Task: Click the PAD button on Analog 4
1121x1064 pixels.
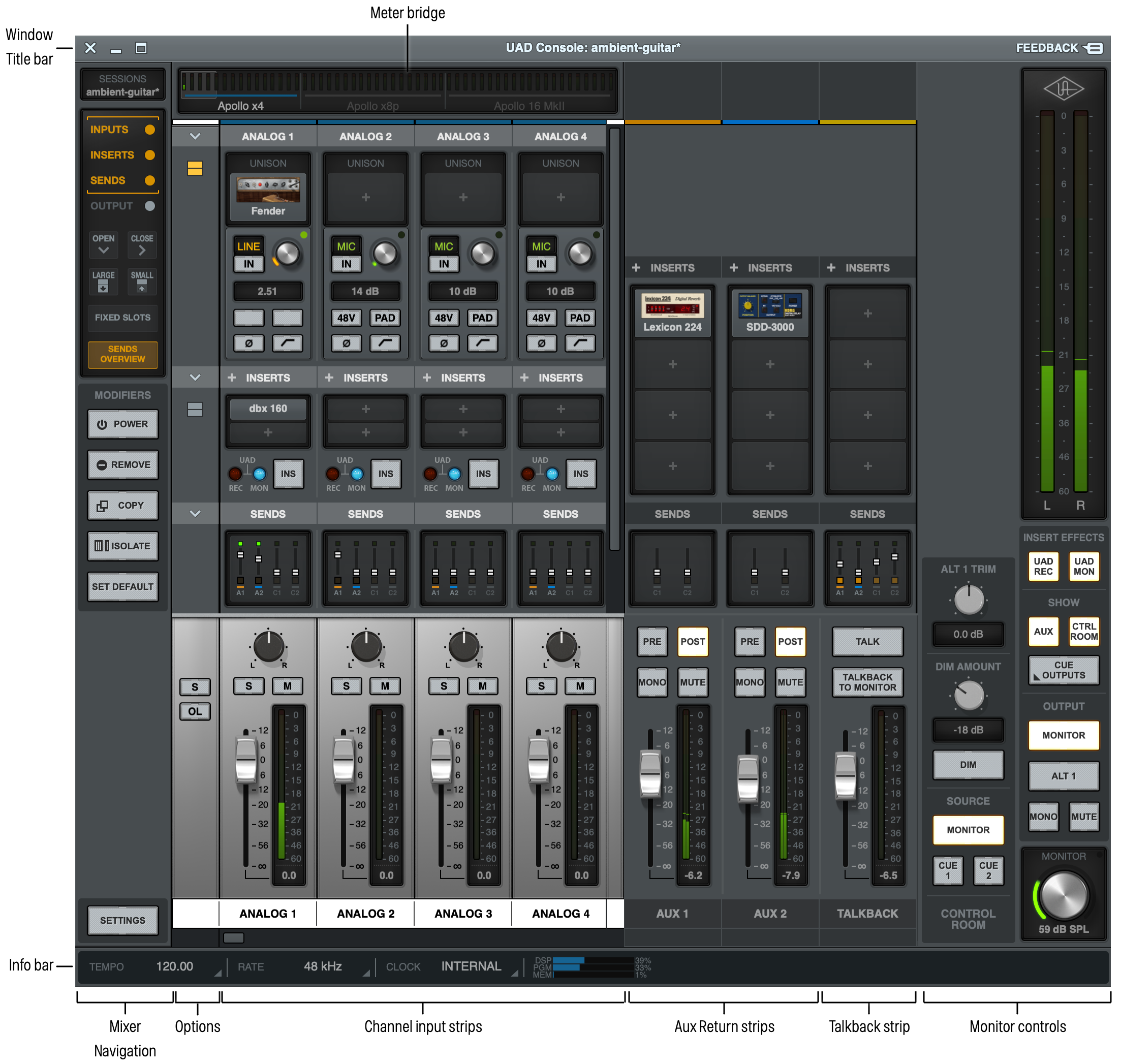Action: click(579, 318)
